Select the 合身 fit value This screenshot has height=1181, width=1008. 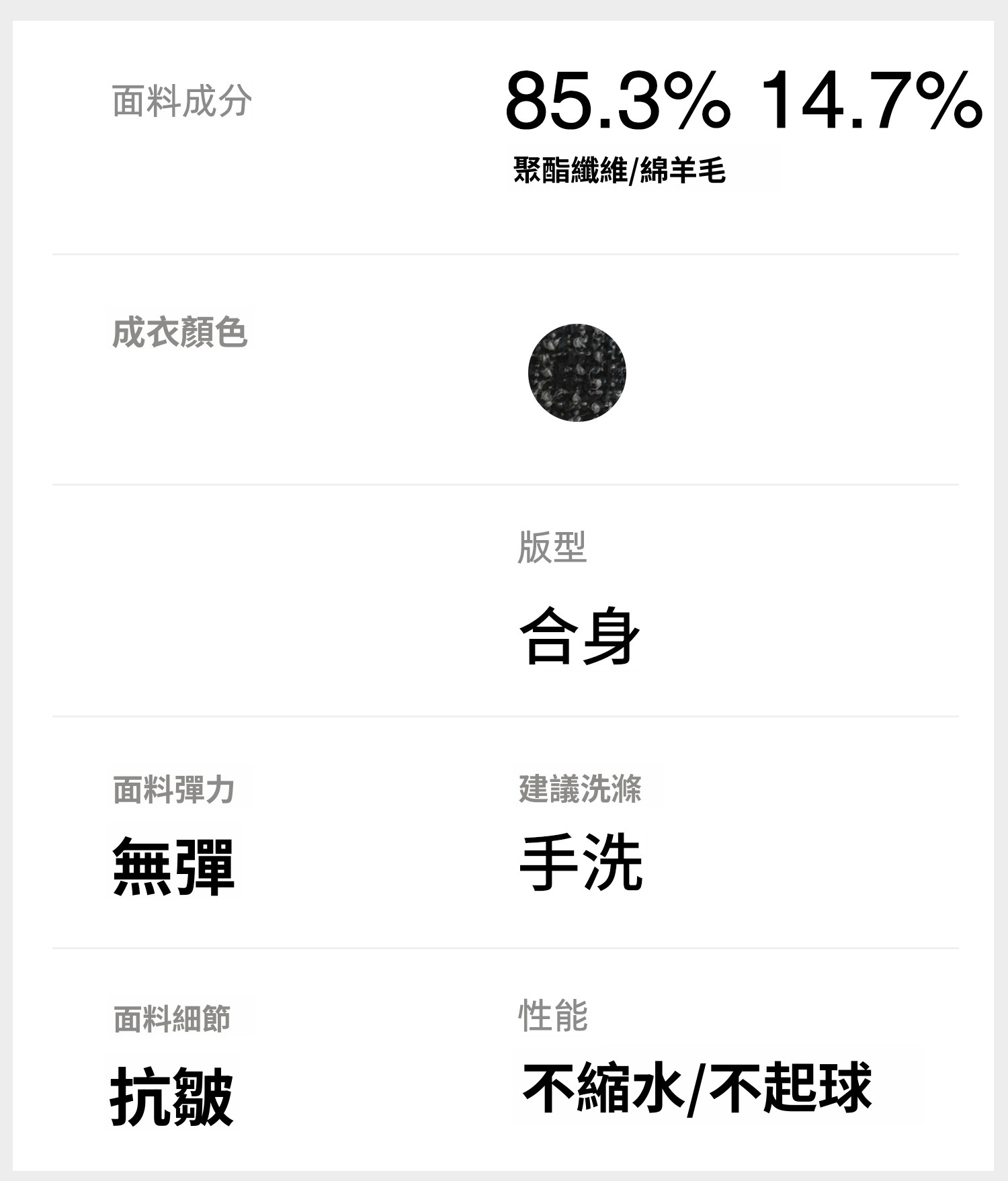[x=579, y=636]
